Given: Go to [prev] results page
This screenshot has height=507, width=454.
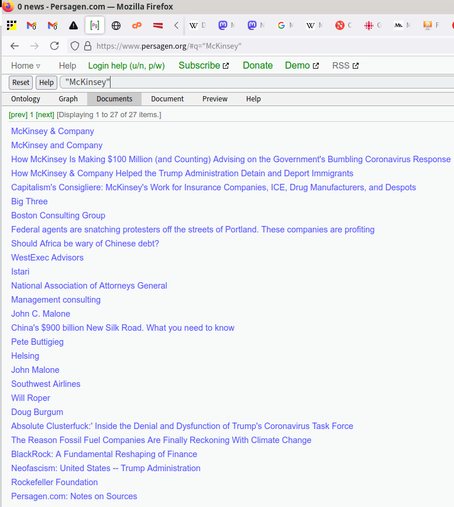Looking at the screenshot, I should [18, 115].
